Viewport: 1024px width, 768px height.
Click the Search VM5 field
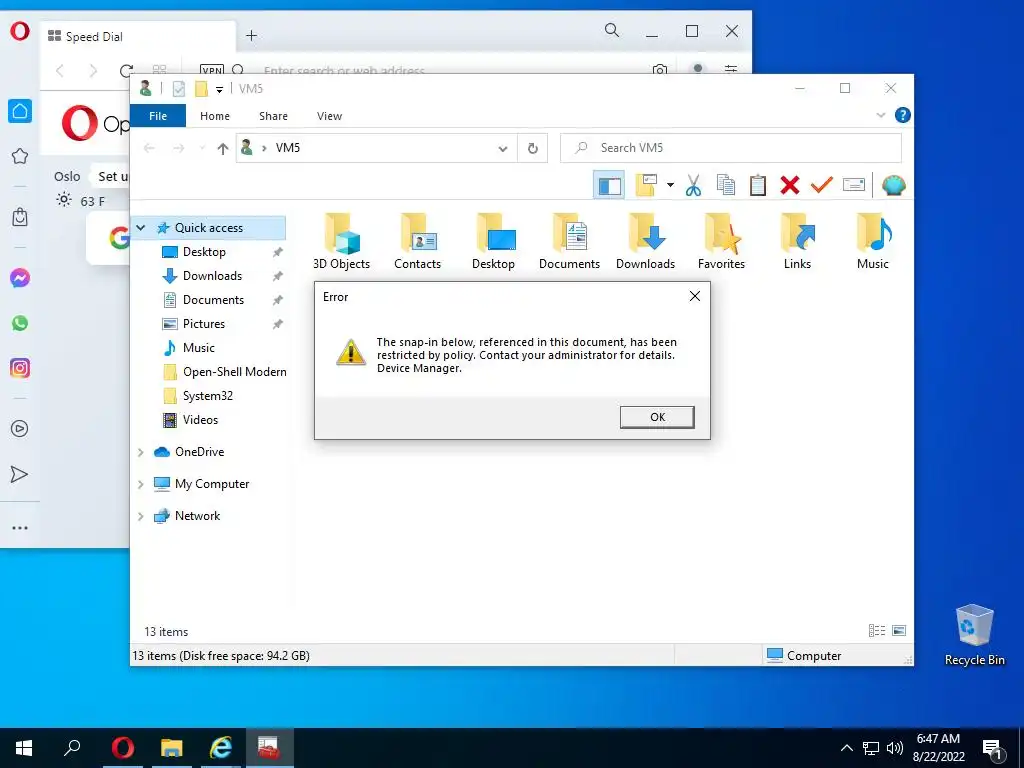[x=731, y=148]
